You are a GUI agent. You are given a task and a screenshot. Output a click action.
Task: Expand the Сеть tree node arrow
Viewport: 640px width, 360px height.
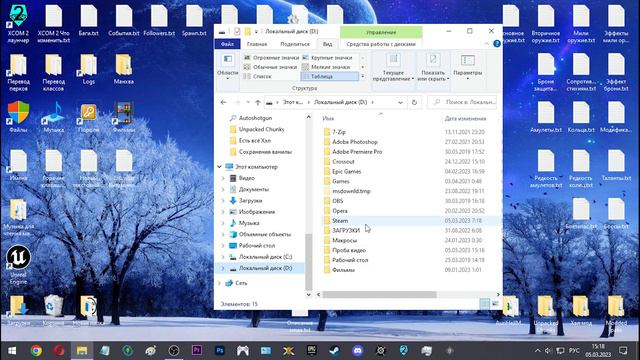point(219,283)
